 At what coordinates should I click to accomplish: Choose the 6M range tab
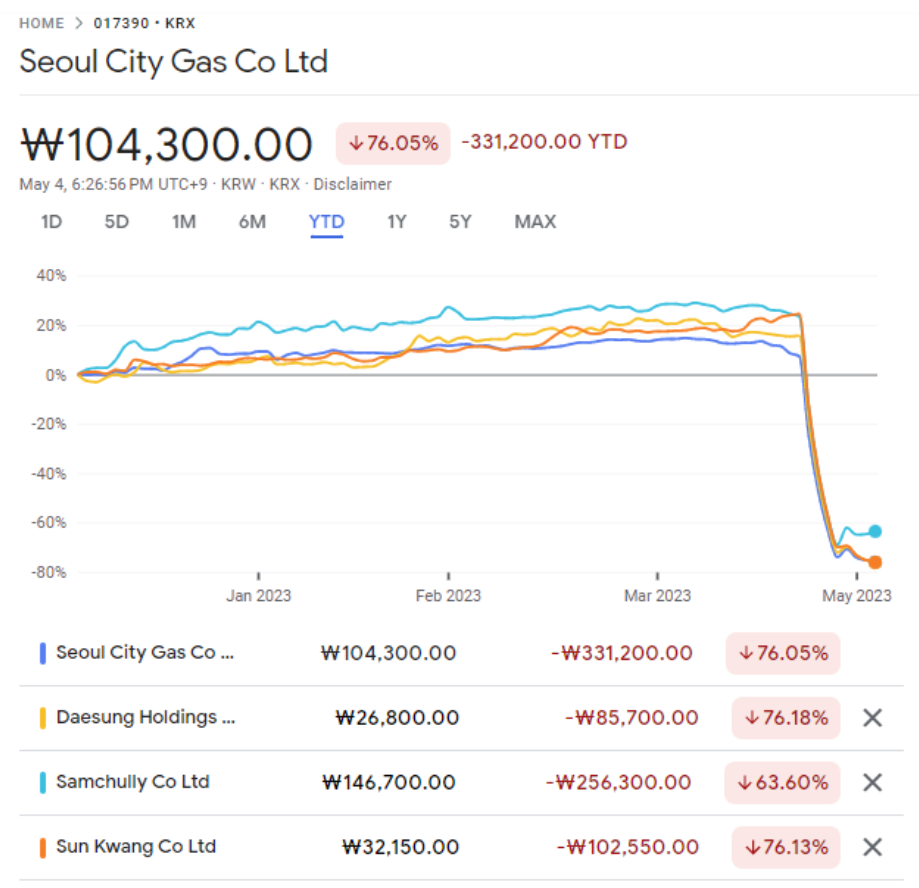252,222
